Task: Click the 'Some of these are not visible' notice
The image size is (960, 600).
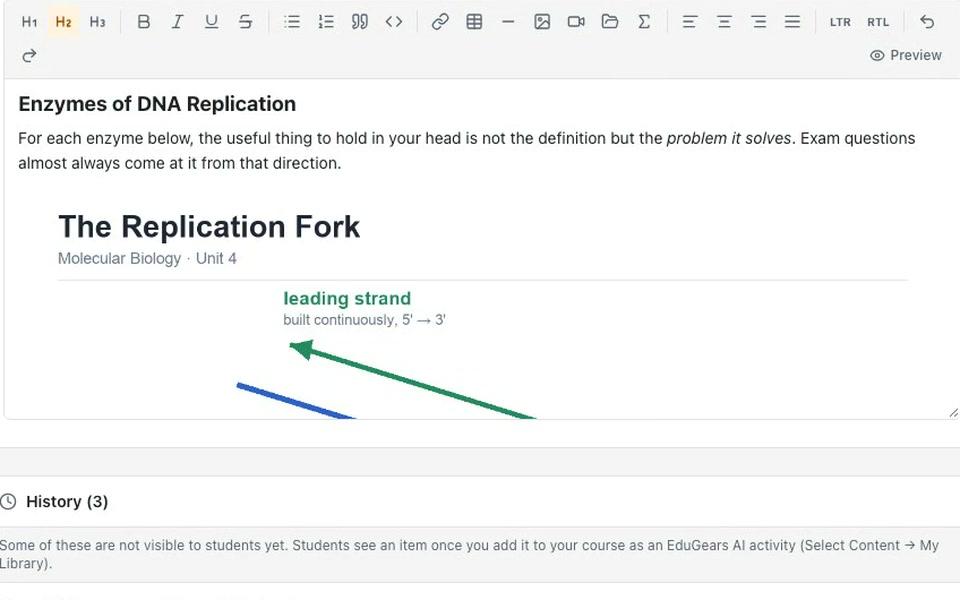Action: (469, 554)
